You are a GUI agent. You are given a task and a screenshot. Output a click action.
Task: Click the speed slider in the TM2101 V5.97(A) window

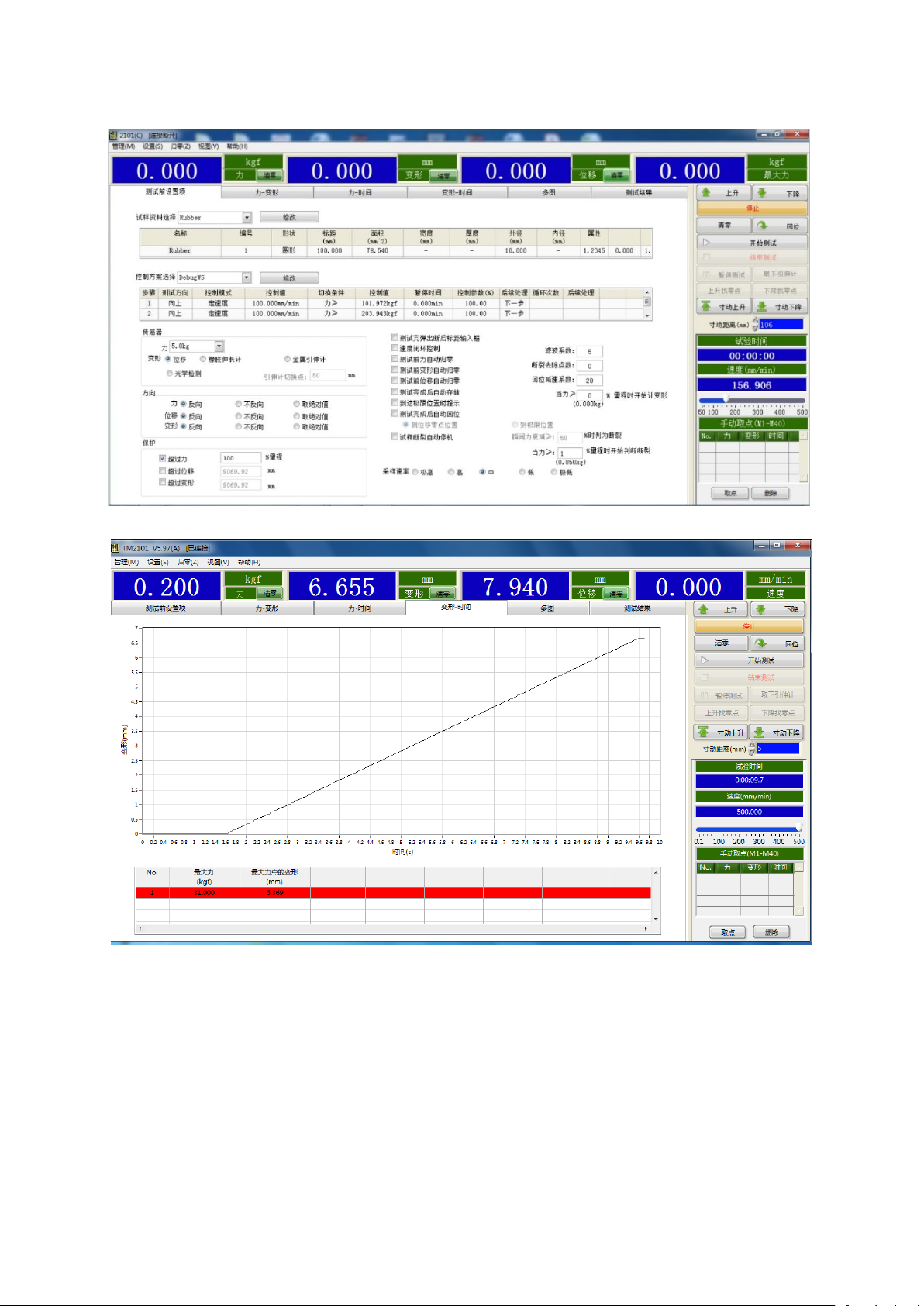749,828
